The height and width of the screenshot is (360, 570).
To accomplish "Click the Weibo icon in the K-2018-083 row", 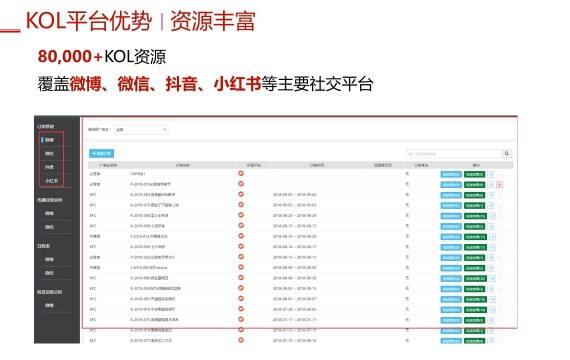I will (x=241, y=194).
